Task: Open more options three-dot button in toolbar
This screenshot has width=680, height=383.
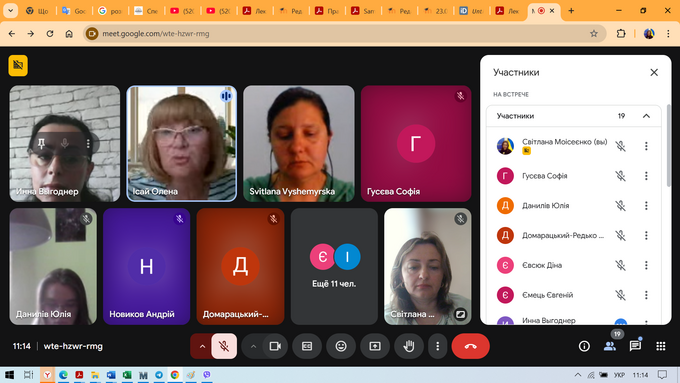Action: pyautogui.click(x=437, y=346)
